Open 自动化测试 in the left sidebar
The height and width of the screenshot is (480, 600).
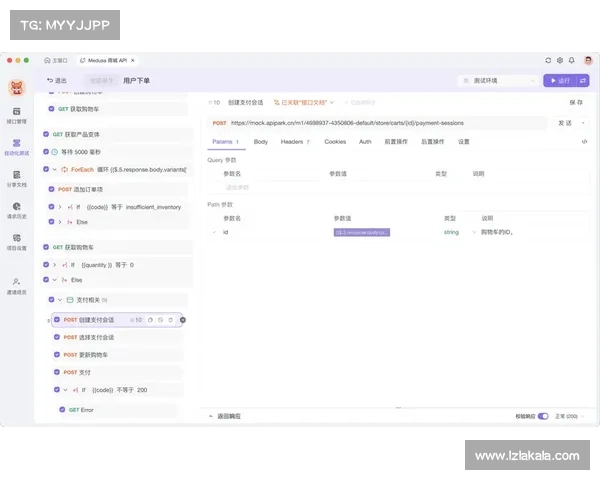coord(16,147)
